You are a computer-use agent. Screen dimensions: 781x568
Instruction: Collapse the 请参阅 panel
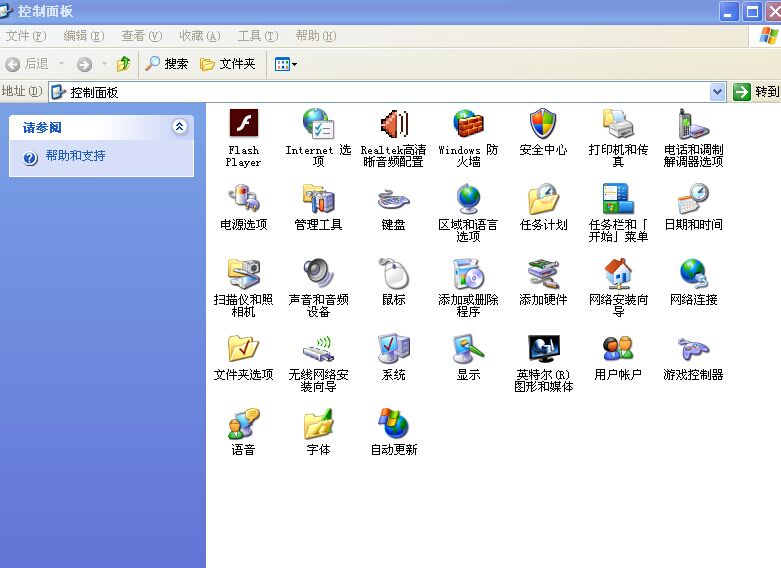pos(179,127)
